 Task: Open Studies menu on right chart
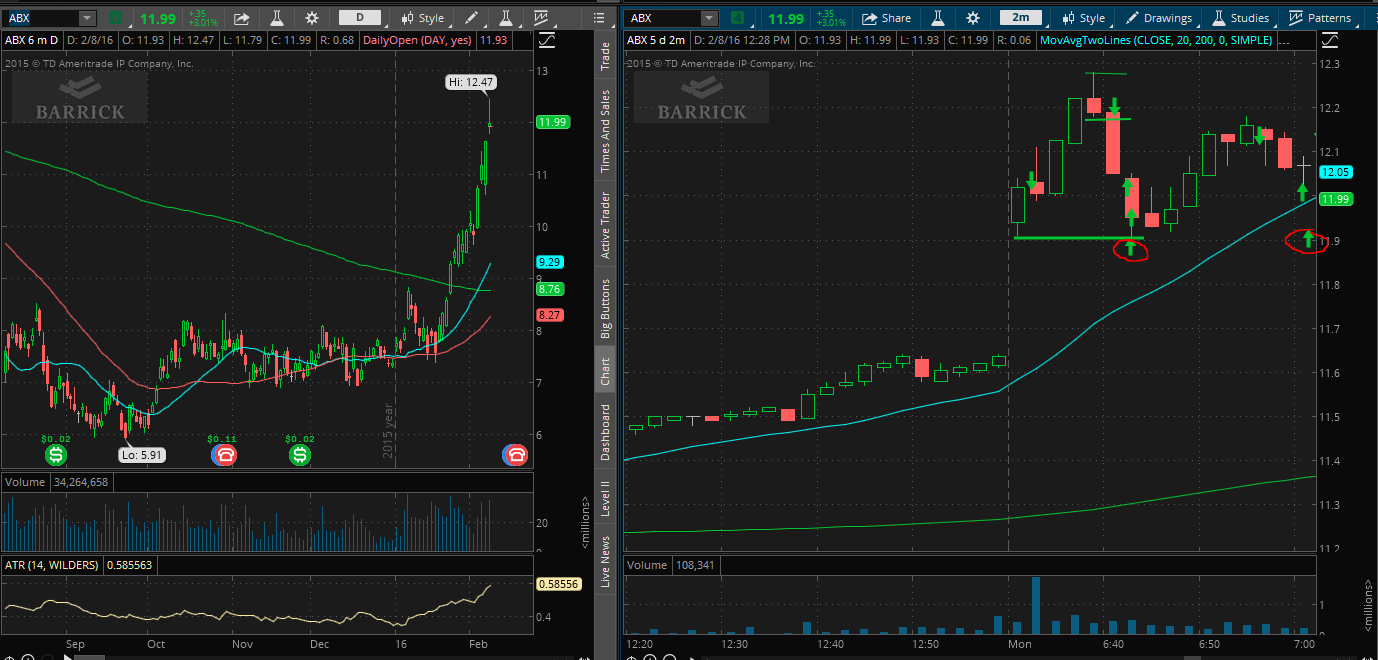tap(1239, 18)
